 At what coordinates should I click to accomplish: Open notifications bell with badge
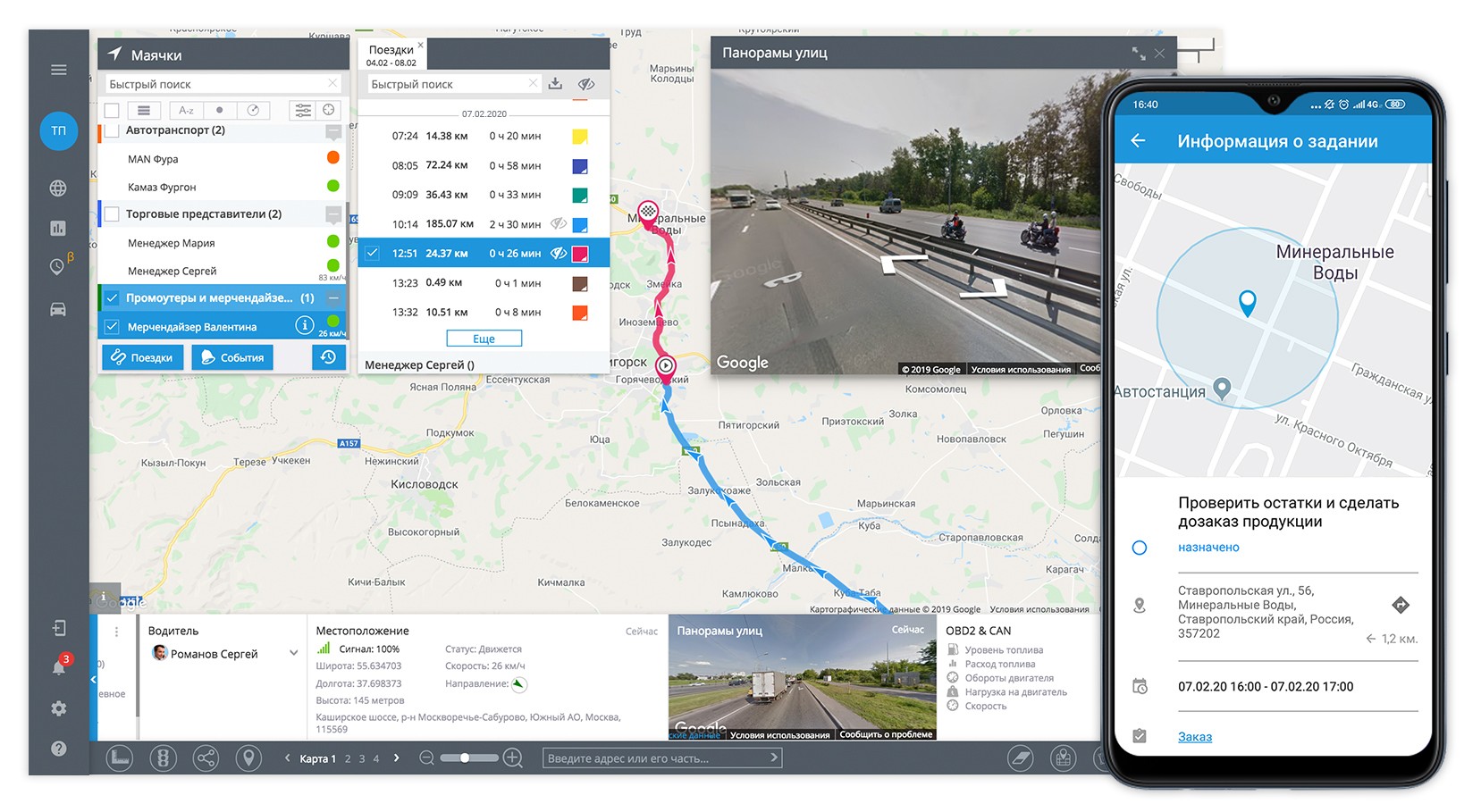pyautogui.click(x=59, y=666)
